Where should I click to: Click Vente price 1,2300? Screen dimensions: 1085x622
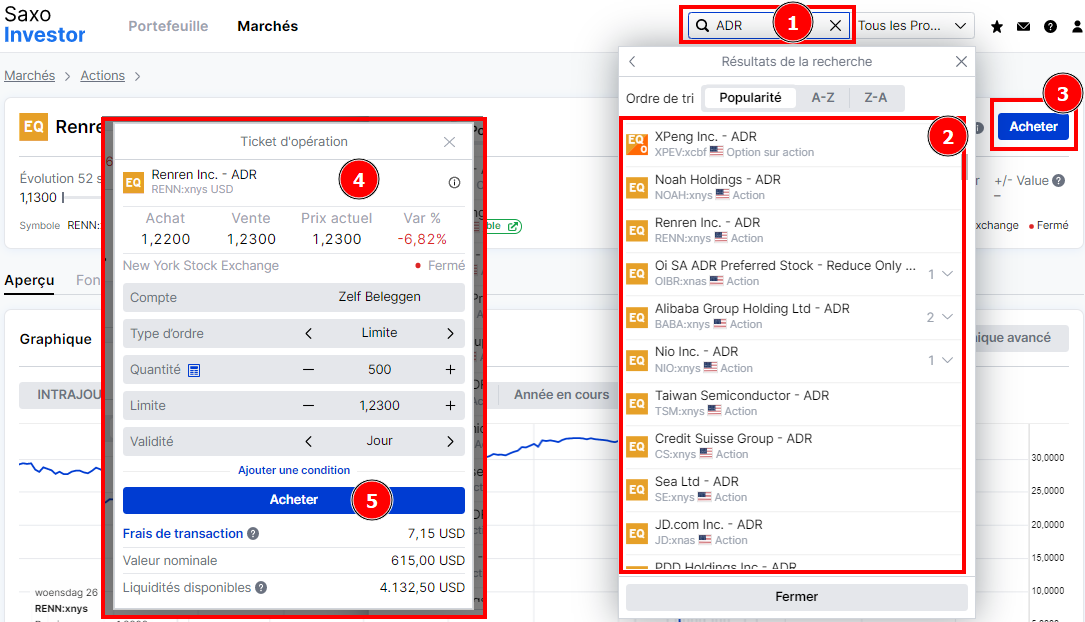pos(251,239)
